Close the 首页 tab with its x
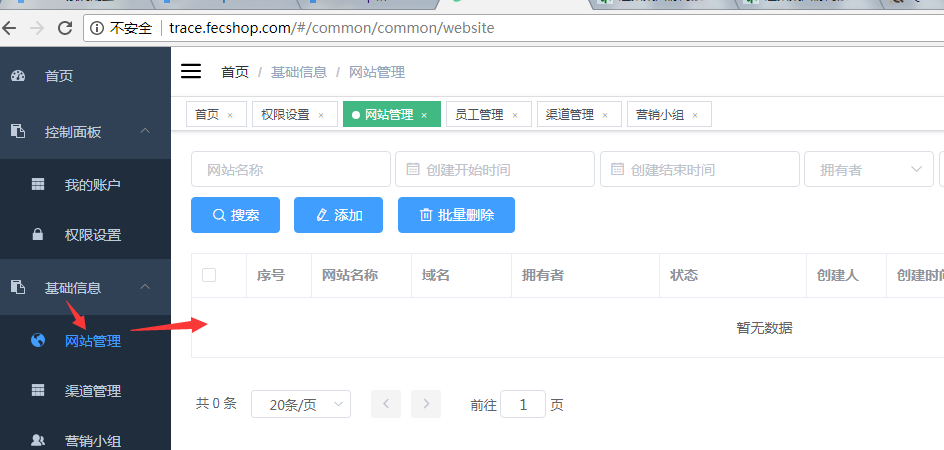This screenshot has width=944, height=450. click(x=230, y=115)
